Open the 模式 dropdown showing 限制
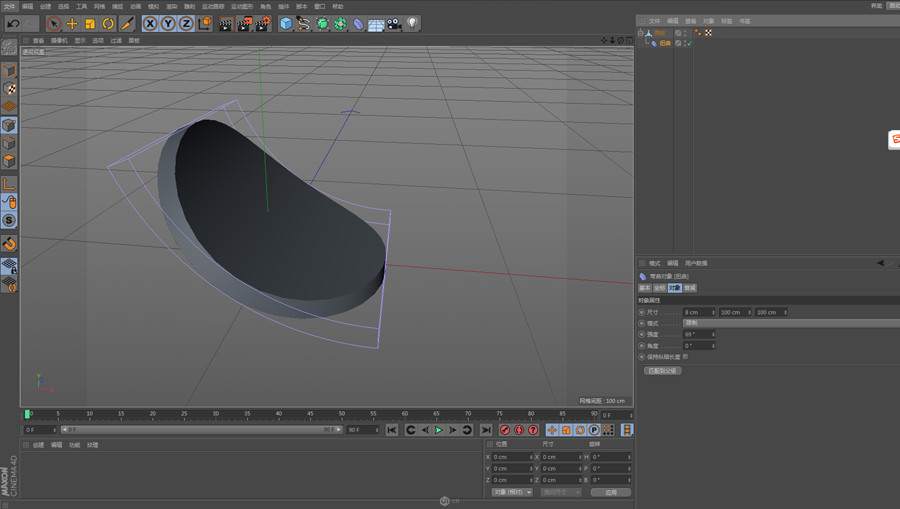Viewport: 900px width, 509px height. click(792, 323)
